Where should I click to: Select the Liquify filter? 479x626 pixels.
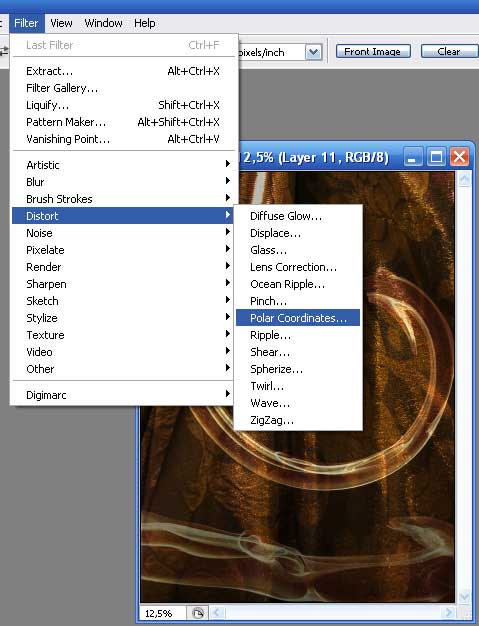pyautogui.click(x=123, y=105)
